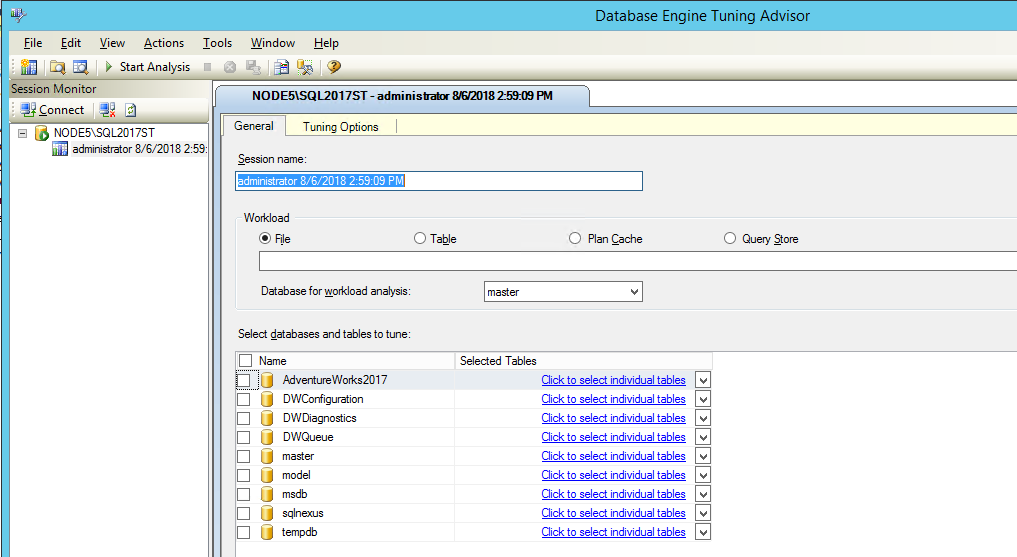Collapse the NODE5\SQL2017ST server tree node

(x=24, y=133)
